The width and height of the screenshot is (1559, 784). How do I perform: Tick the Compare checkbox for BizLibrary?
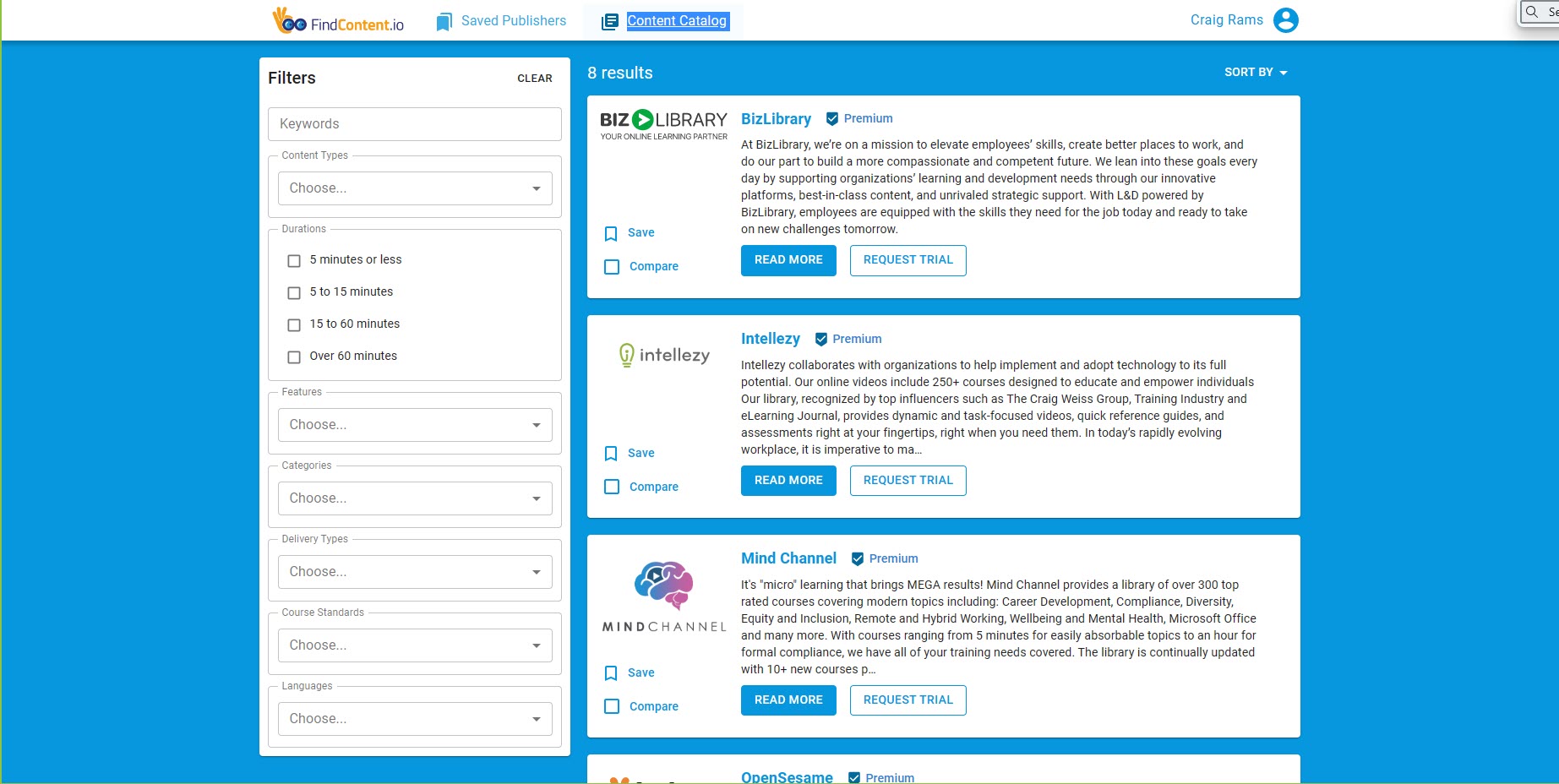pos(612,267)
